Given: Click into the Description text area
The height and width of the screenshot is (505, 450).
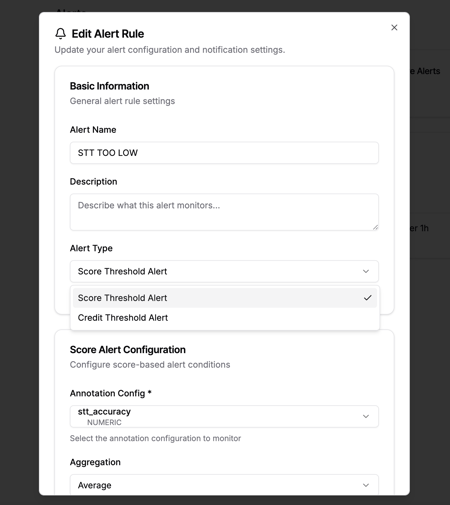Looking at the screenshot, I should (224, 212).
